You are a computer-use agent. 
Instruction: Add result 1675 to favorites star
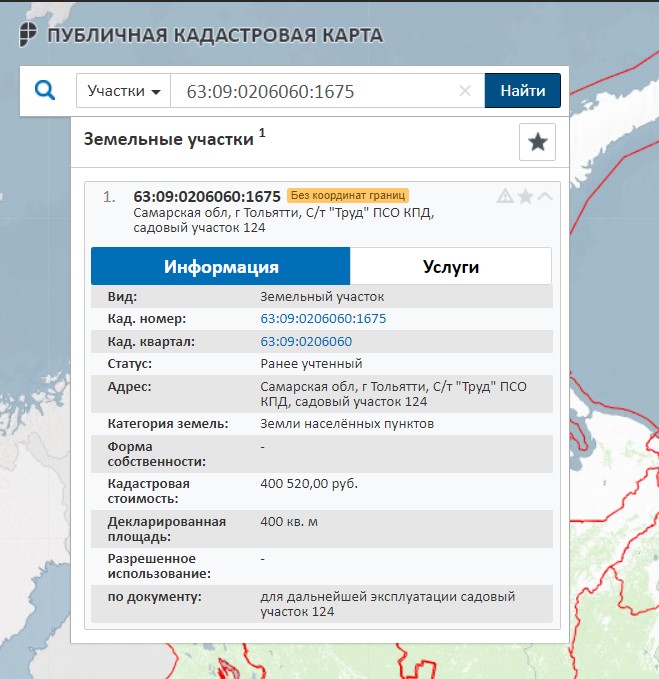[525, 196]
